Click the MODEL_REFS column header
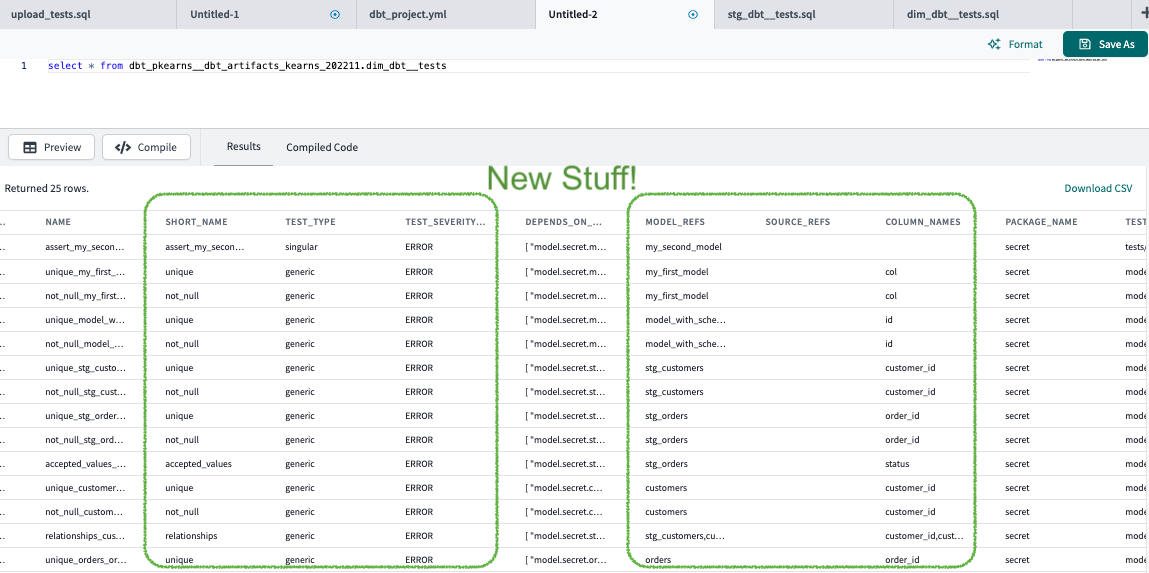The image size is (1149, 573). pos(675,222)
